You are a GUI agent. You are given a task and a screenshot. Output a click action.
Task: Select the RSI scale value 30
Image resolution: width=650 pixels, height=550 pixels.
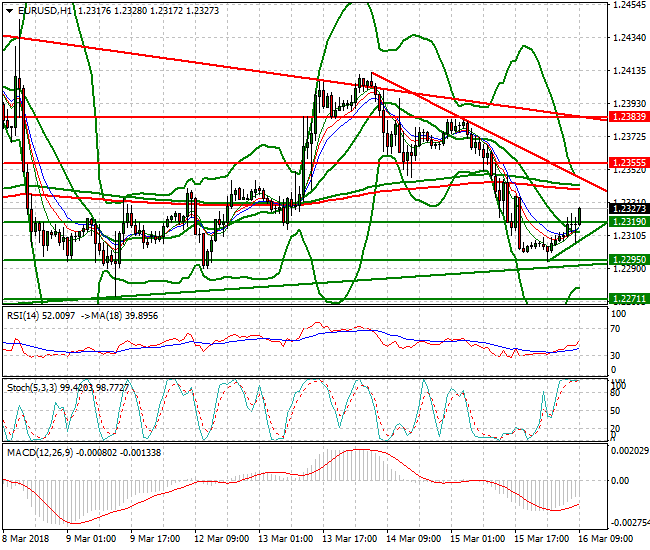(616, 356)
